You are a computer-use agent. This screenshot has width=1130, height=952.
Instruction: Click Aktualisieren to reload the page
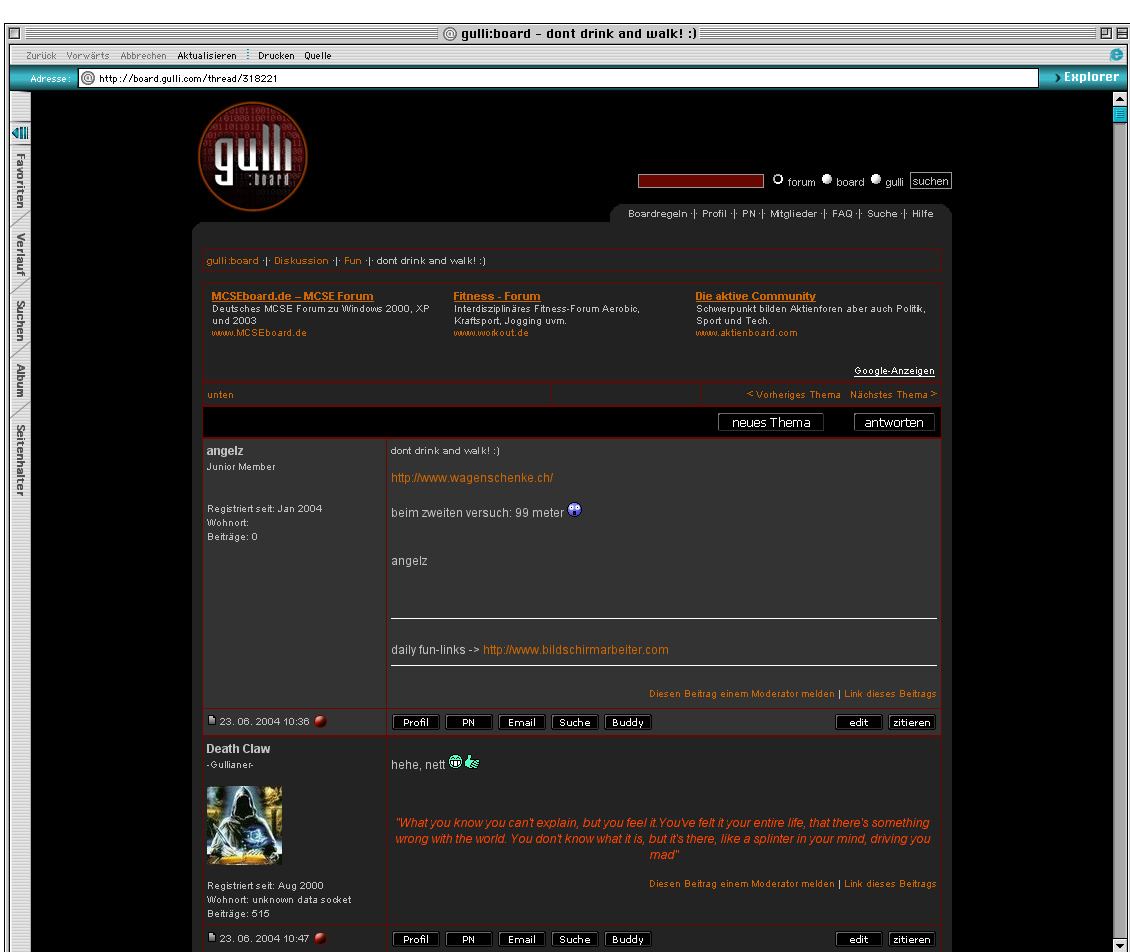click(207, 55)
